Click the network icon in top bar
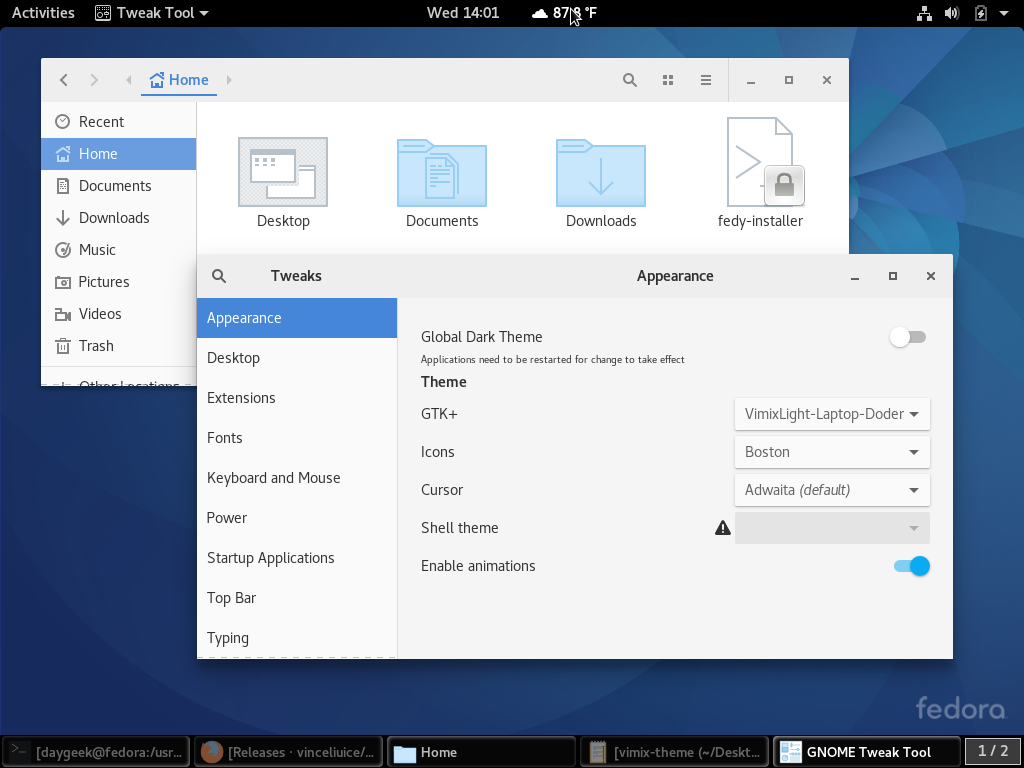 click(x=924, y=13)
